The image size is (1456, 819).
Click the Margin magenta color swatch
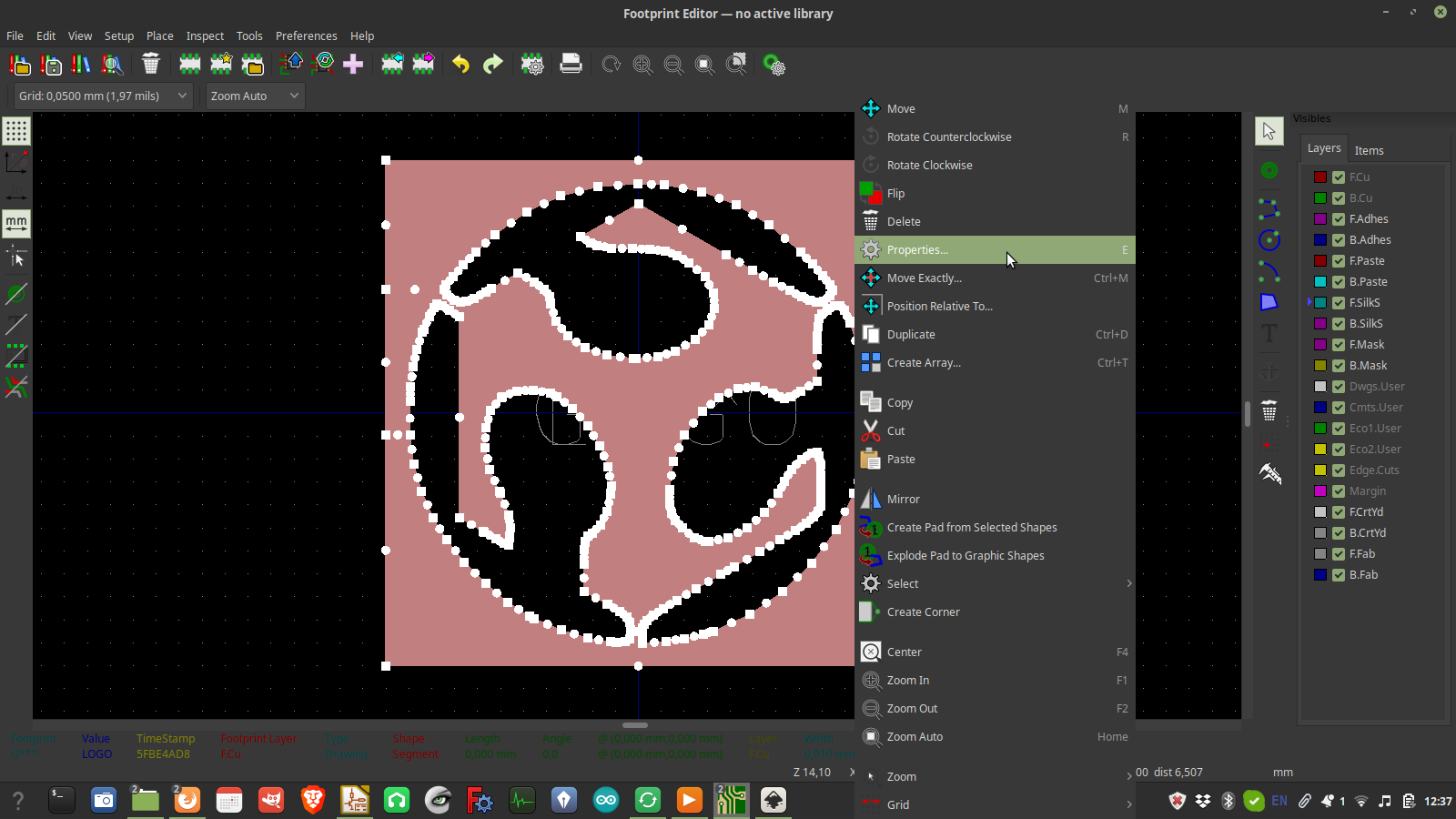point(1320,491)
